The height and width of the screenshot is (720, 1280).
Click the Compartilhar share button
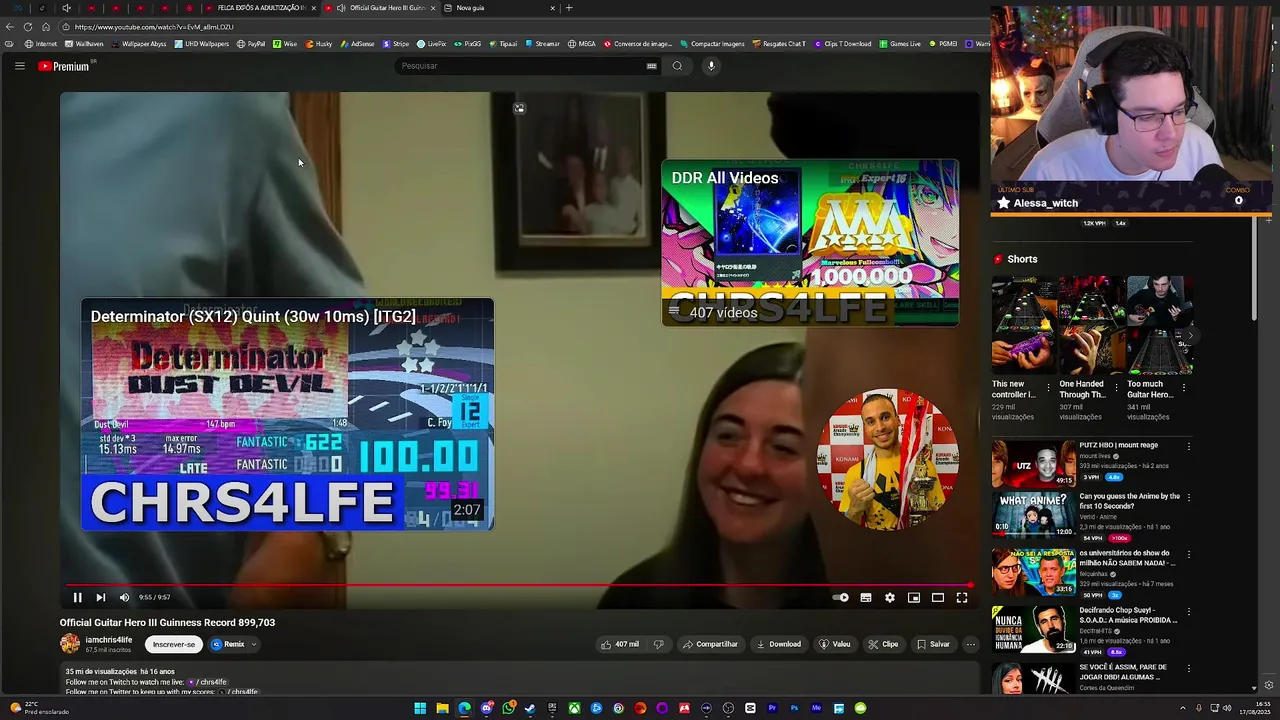pyautogui.click(x=710, y=645)
